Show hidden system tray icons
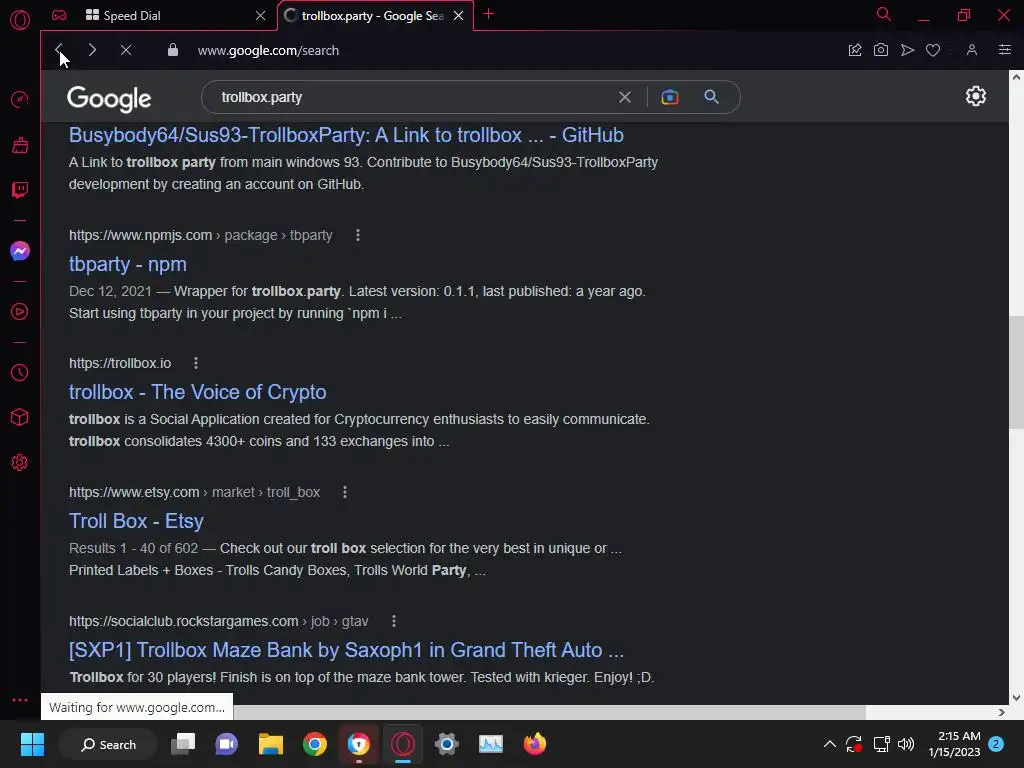Image resolution: width=1024 pixels, height=768 pixels. pos(829,744)
